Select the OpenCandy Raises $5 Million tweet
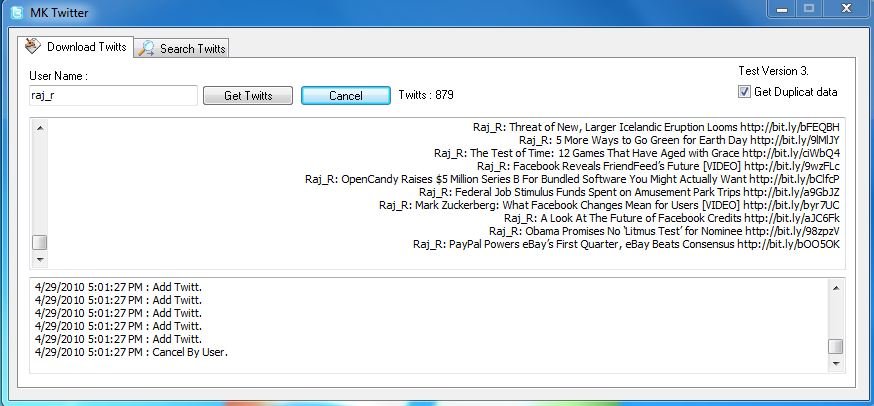 tap(572, 179)
